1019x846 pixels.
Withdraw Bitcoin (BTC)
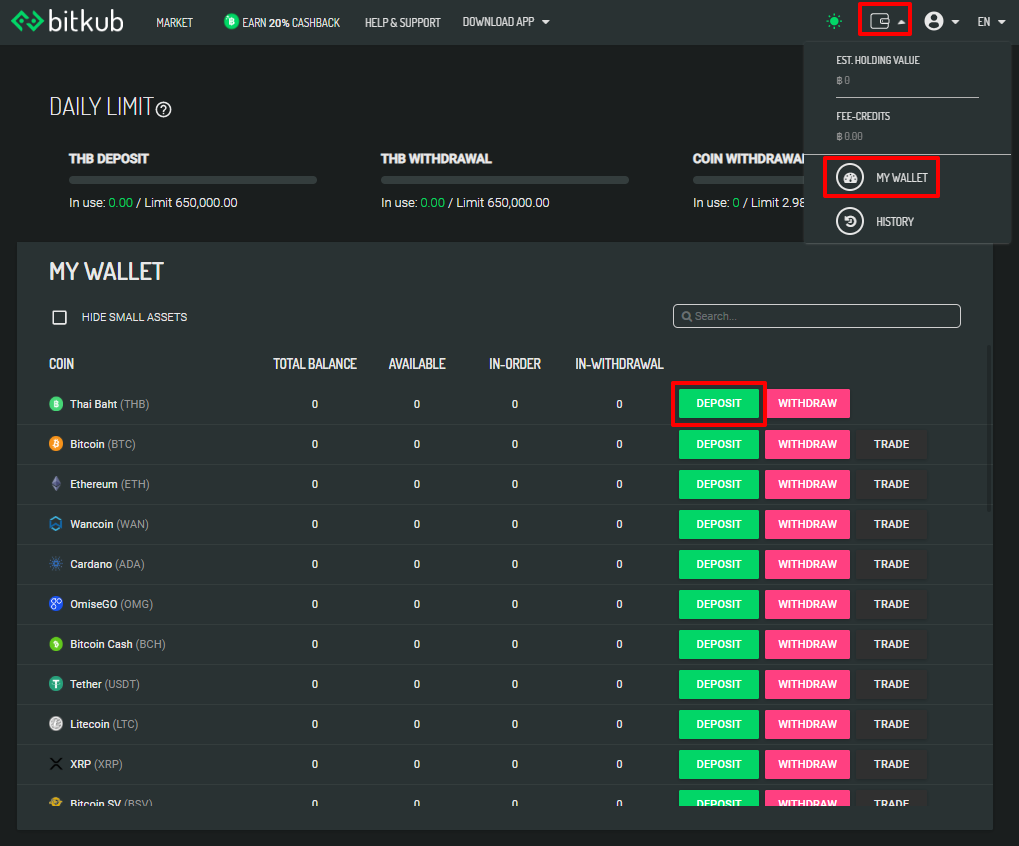coord(807,444)
